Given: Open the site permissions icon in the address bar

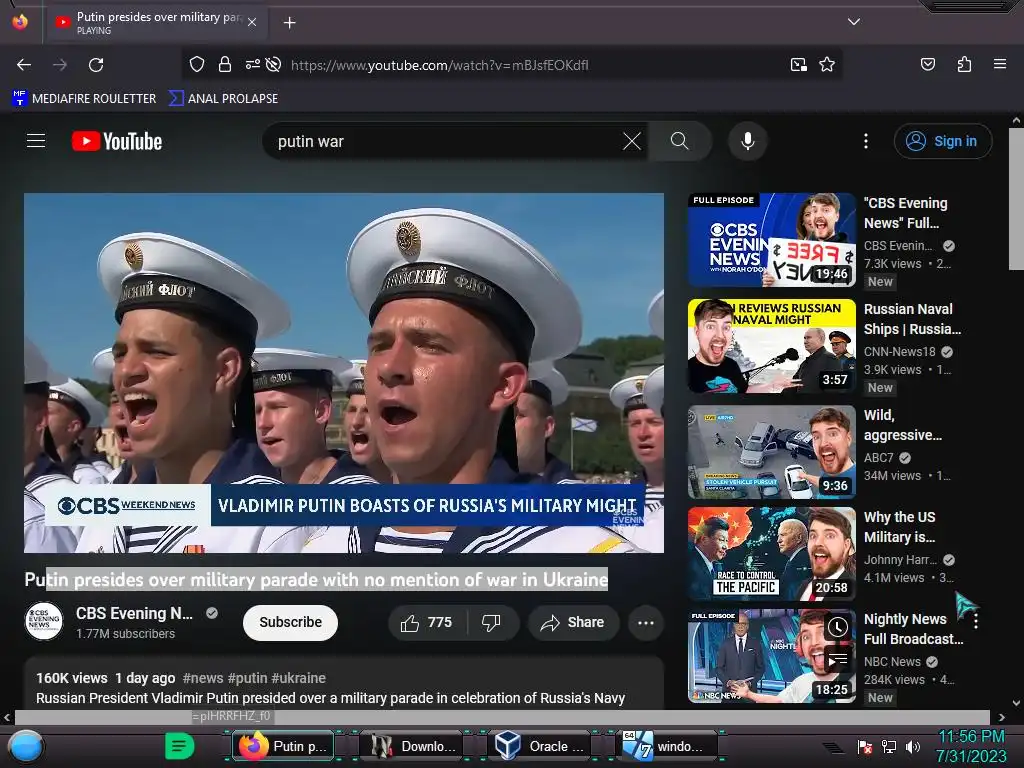Looking at the screenshot, I should coord(252,64).
